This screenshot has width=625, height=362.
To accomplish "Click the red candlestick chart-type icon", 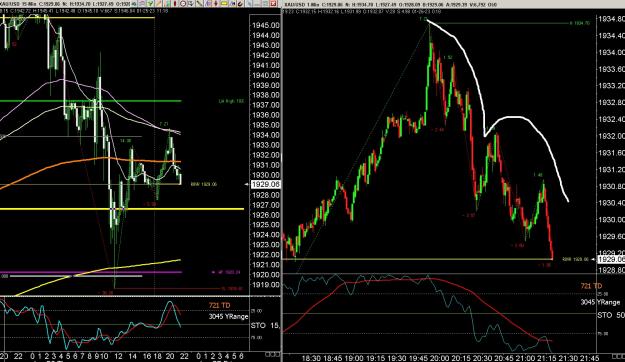I will point(175,4).
